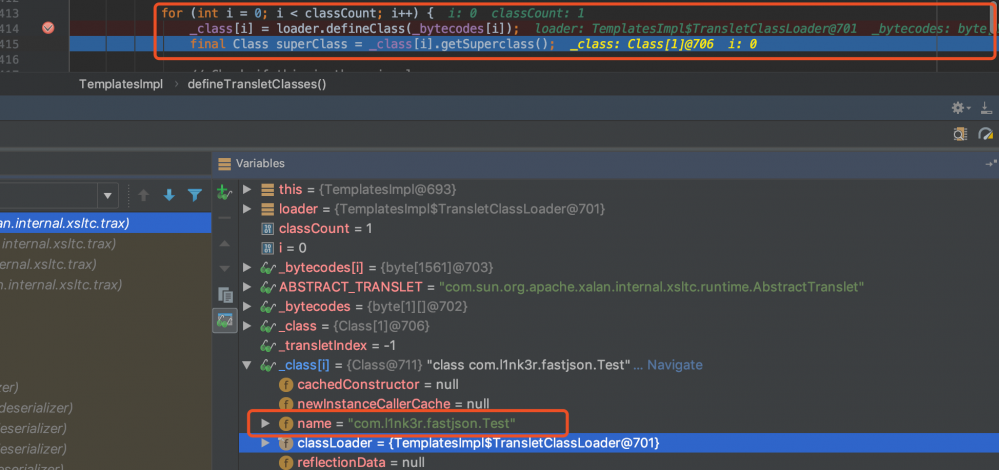999x470 pixels.
Task: Select the i = 0 variable row
Action: click(618, 248)
